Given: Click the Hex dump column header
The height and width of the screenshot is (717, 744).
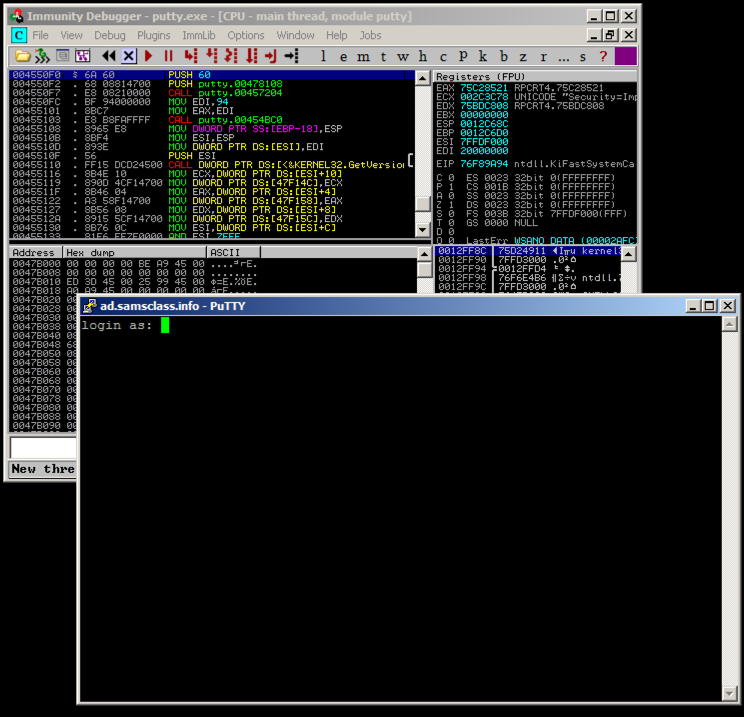Looking at the screenshot, I should tap(135, 252).
